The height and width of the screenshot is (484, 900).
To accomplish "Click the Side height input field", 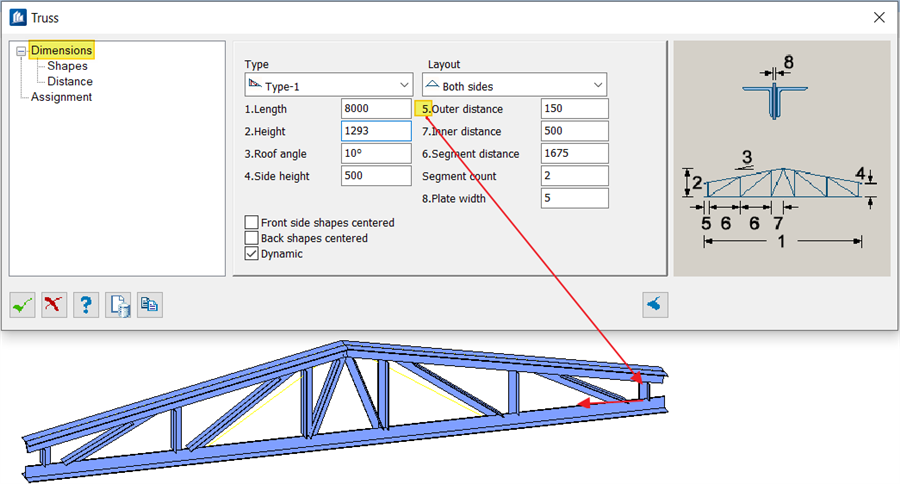I will click(x=377, y=176).
